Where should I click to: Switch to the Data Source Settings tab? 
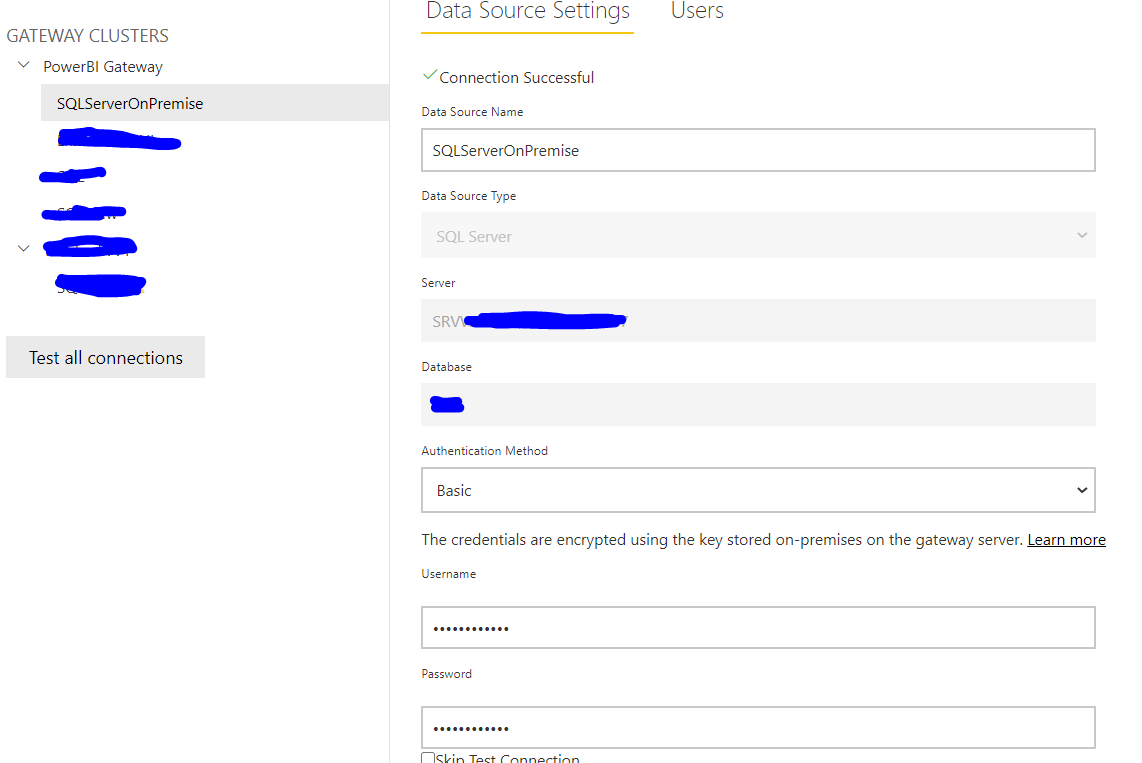[x=527, y=12]
